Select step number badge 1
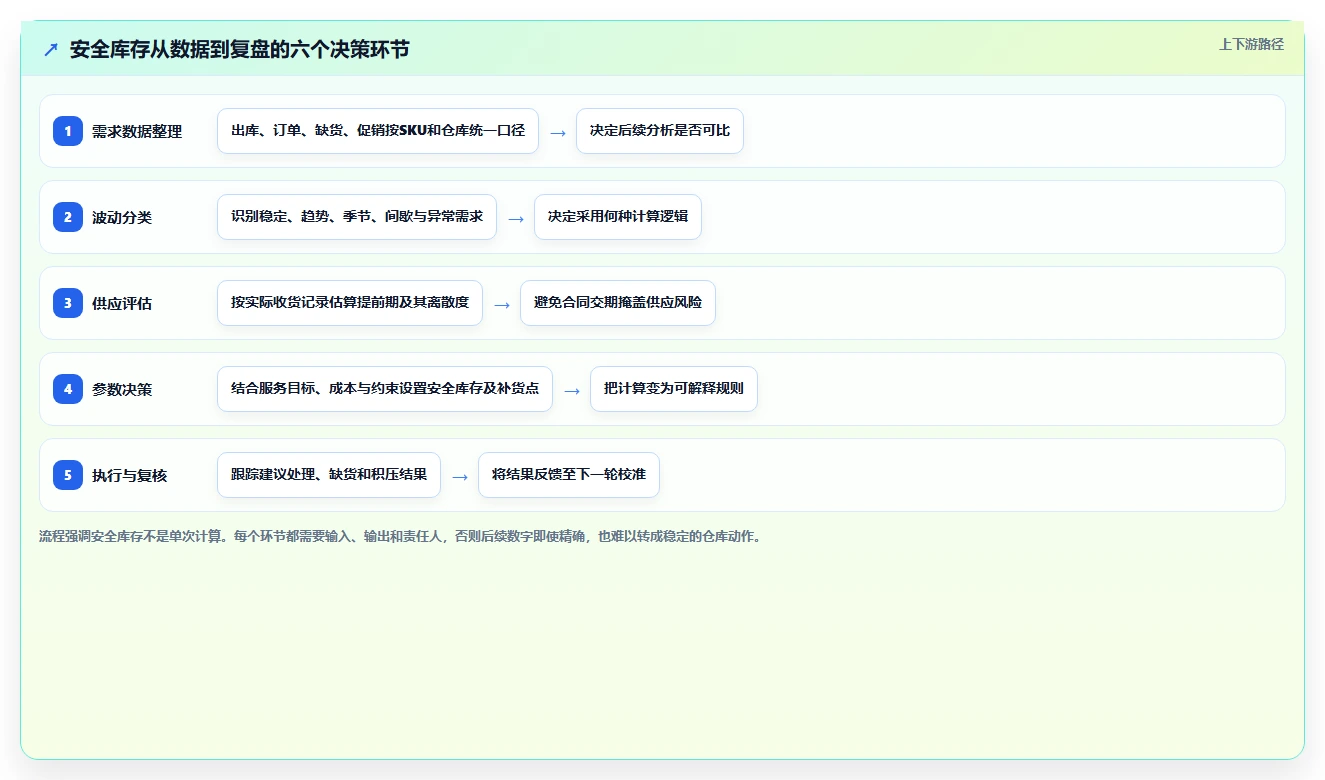Viewport: 1325px width, 780px height. (x=68, y=131)
